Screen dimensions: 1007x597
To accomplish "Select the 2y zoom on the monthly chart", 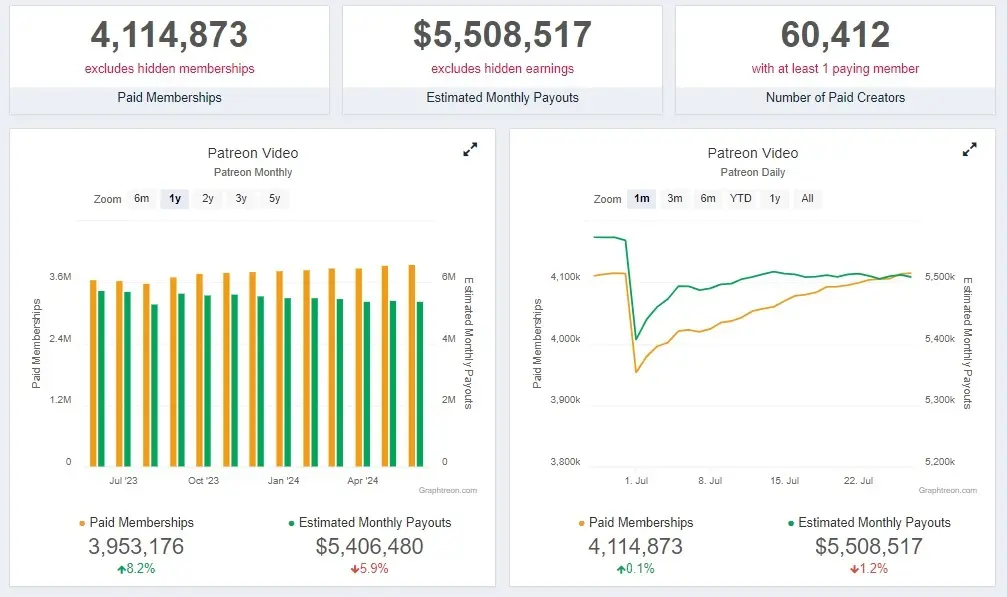I will [207, 199].
